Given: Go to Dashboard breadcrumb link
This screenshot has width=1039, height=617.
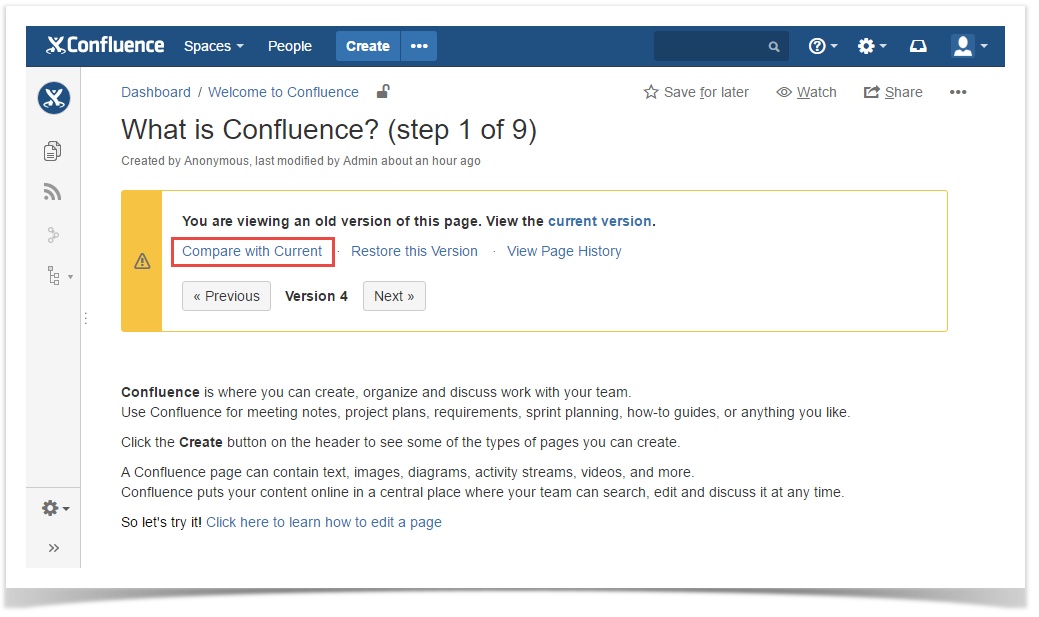Looking at the screenshot, I should [x=156, y=92].
